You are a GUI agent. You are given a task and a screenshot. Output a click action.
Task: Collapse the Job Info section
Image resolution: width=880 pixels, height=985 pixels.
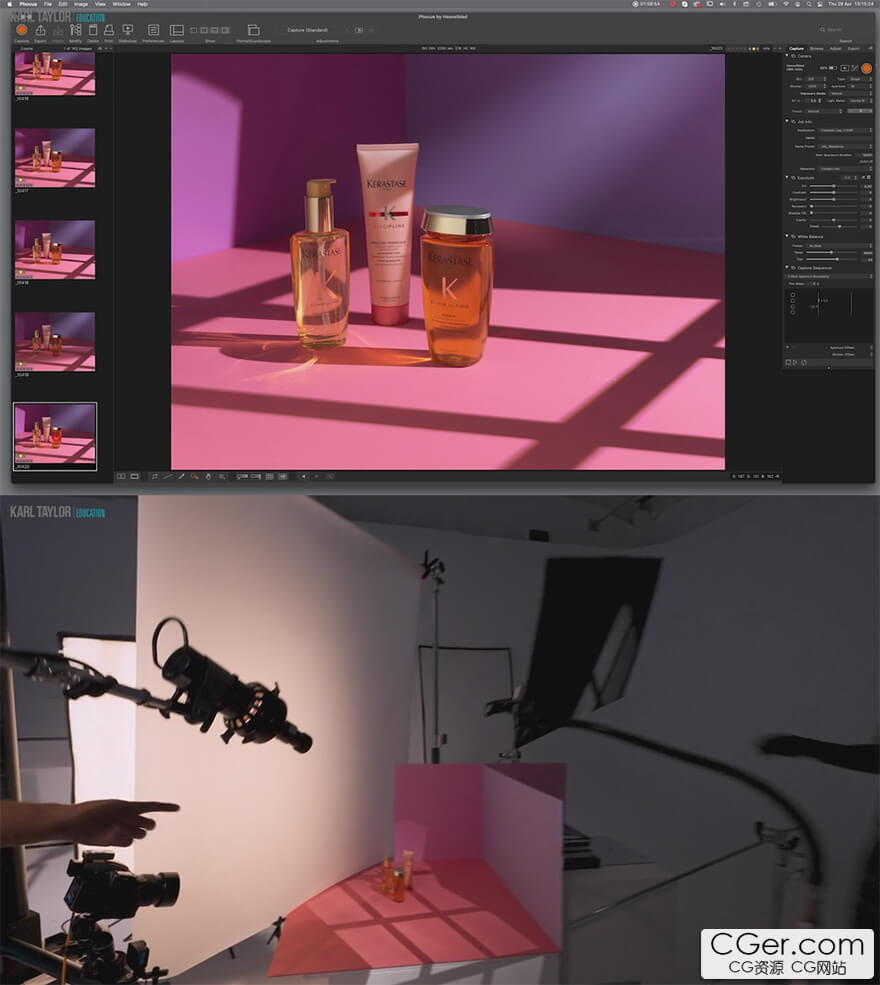(x=786, y=121)
